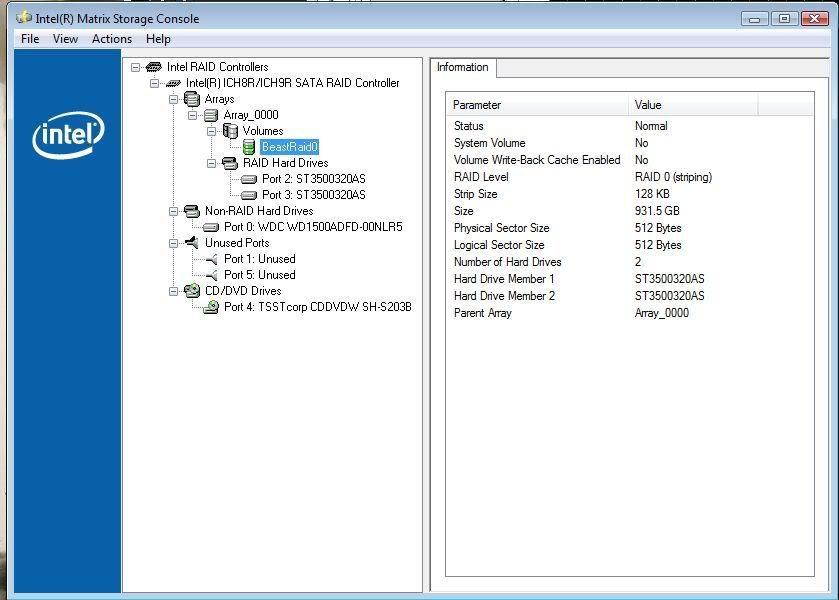The image size is (839, 600).
Task: Click the Parameter column header
Action: tap(537, 105)
